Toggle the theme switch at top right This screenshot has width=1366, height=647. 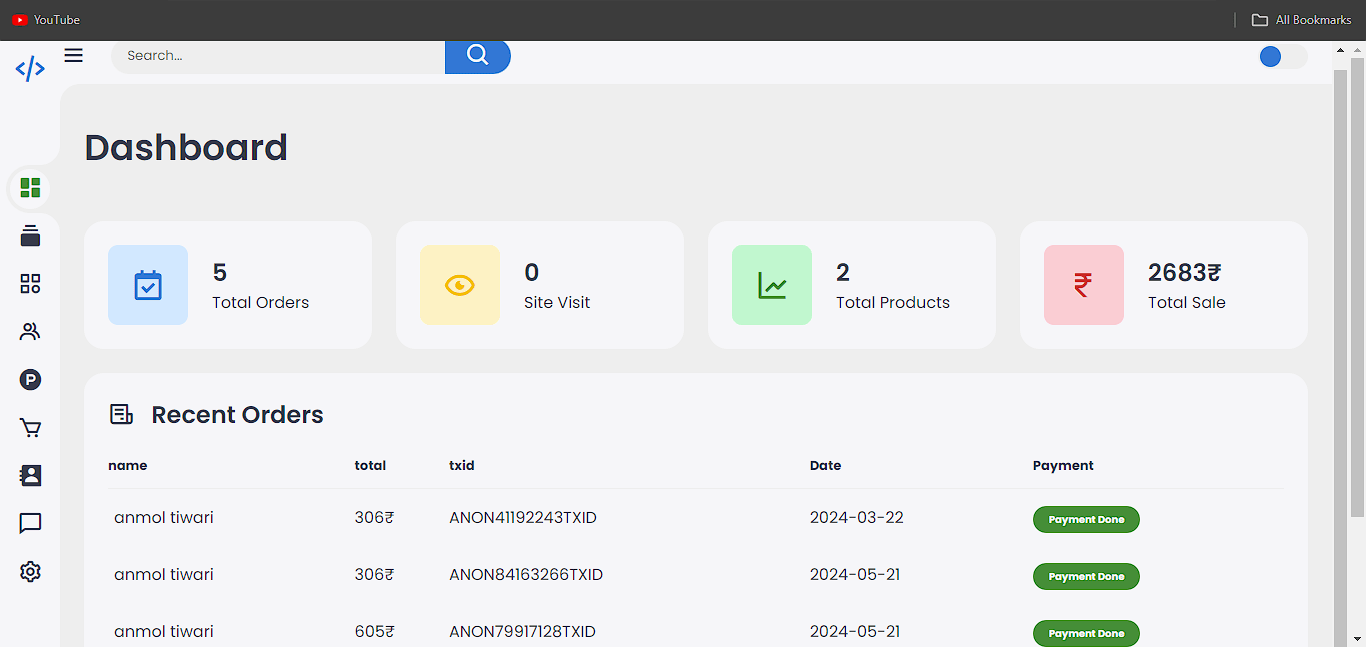pos(1283,57)
